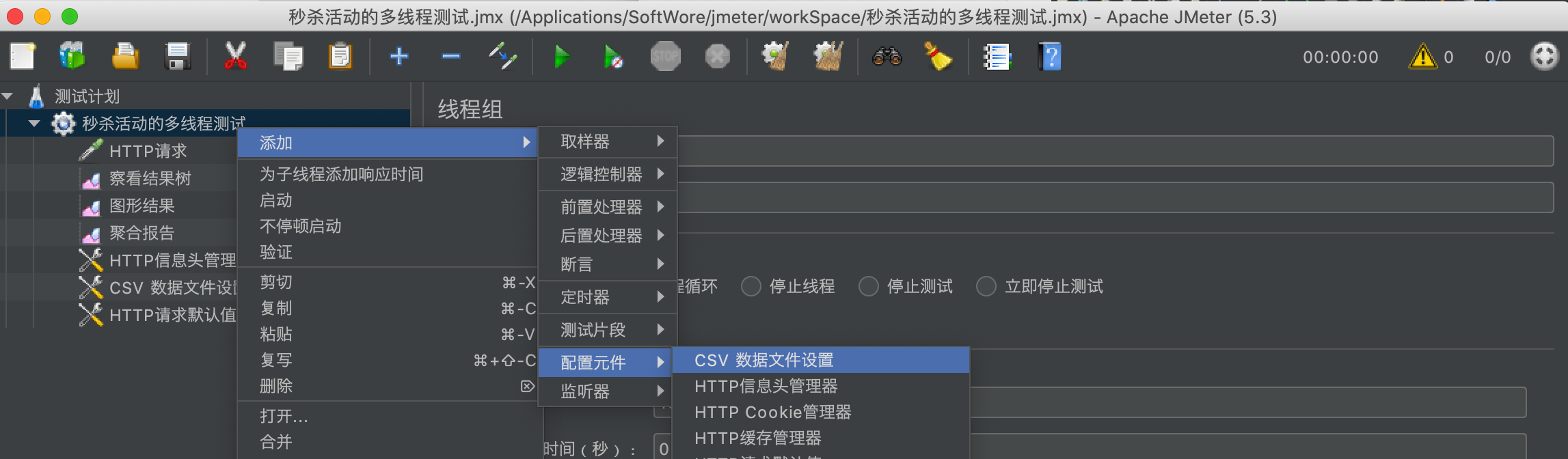Click the New test plan toolbar icon
This screenshot has height=459, width=1568.
(23, 56)
